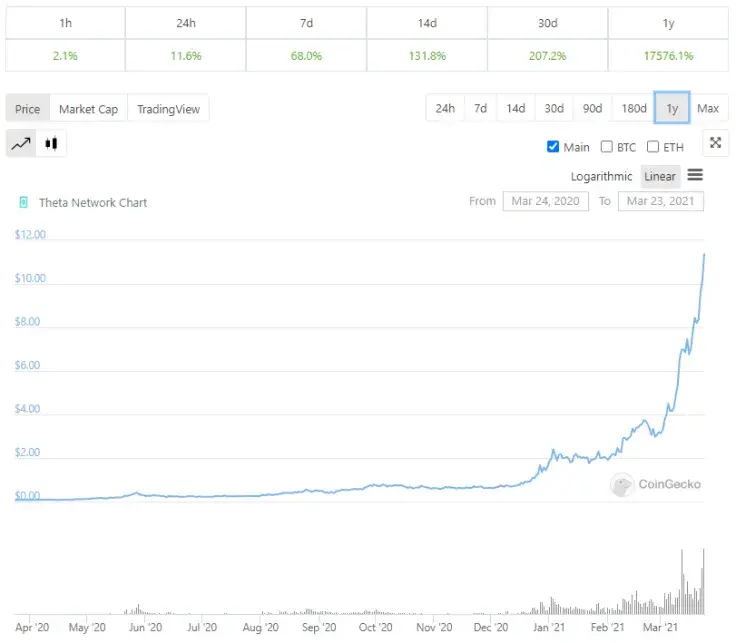Enable the ETH comparison checkbox
Screen dimensions: 736x643
click(652, 147)
